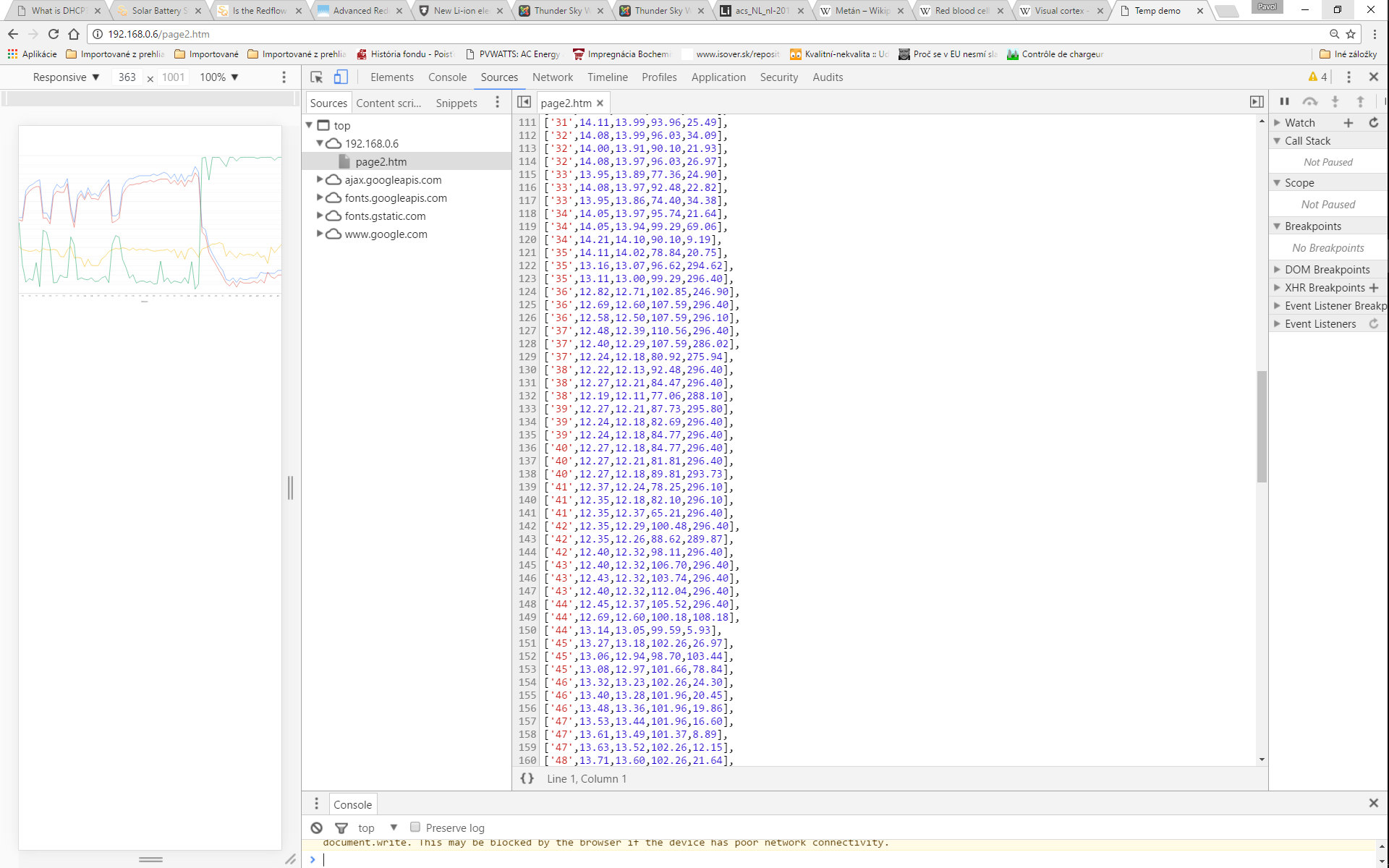Open the console drawer menu dots

(x=316, y=804)
